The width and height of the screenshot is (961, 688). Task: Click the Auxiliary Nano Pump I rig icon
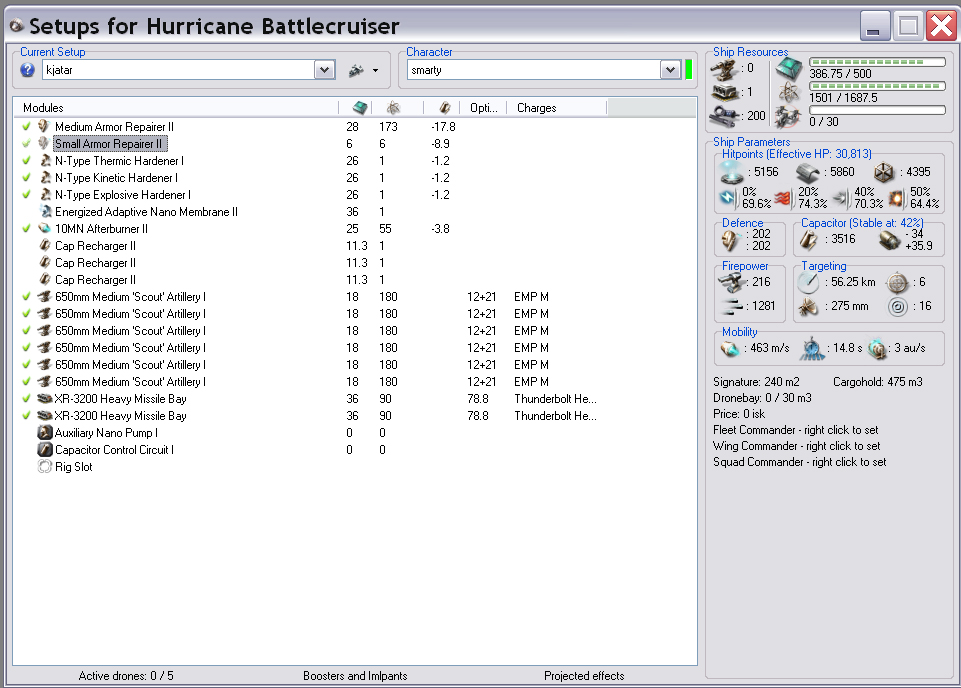coord(44,433)
